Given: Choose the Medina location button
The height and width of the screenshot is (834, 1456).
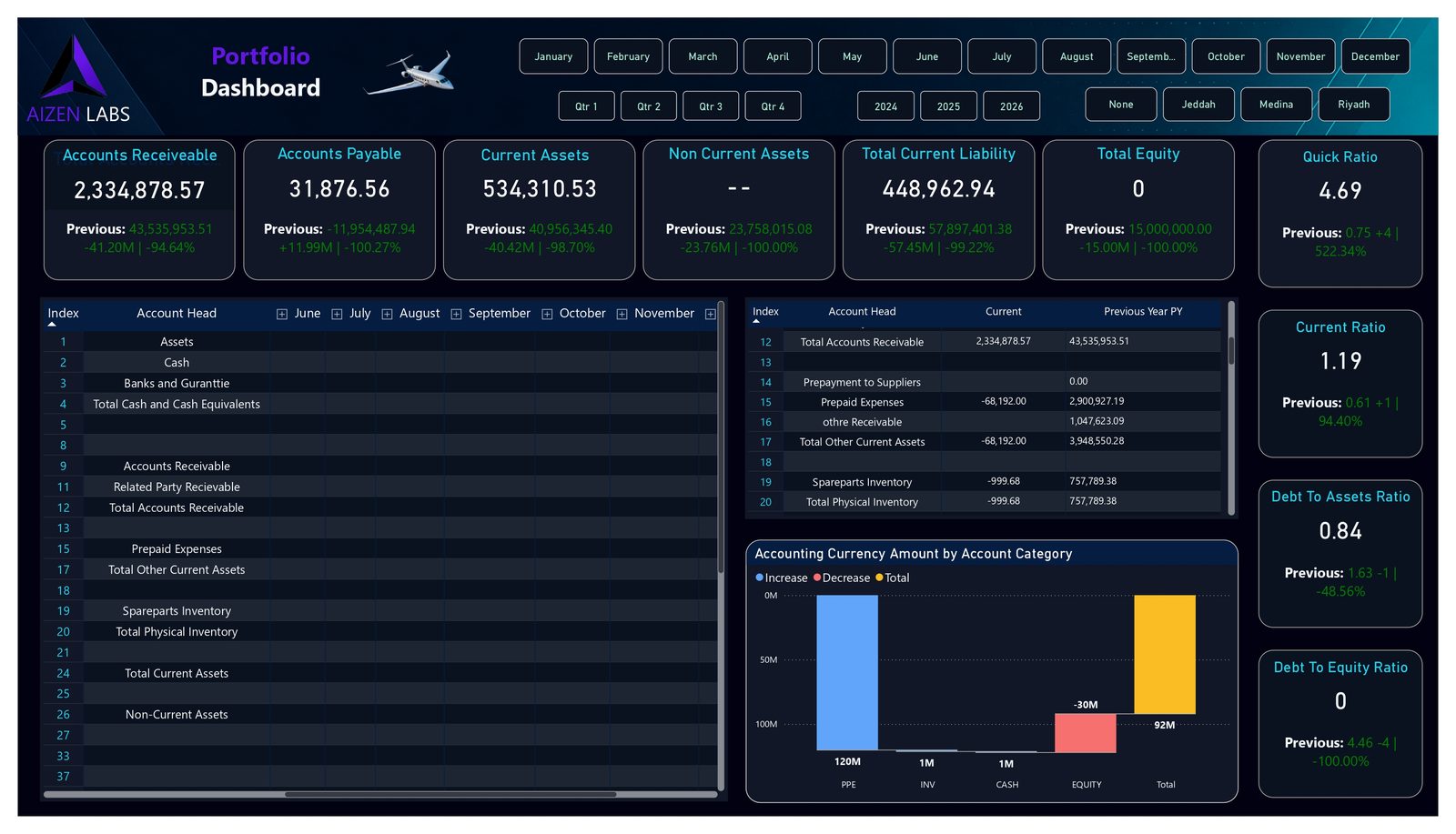Looking at the screenshot, I should coord(1276,105).
